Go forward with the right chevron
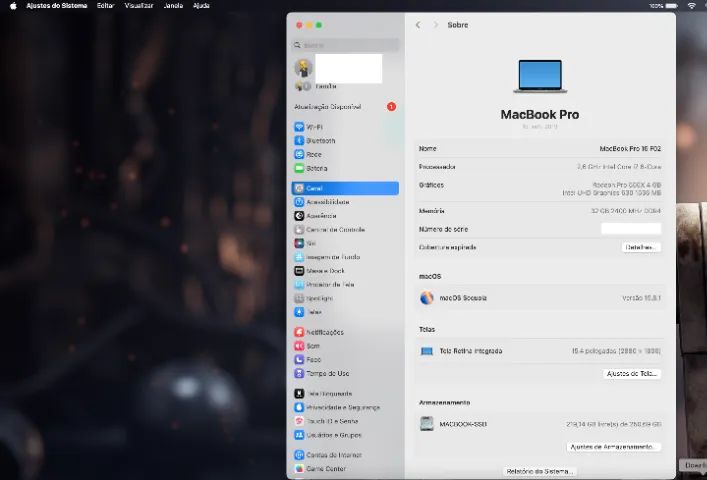 point(436,25)
